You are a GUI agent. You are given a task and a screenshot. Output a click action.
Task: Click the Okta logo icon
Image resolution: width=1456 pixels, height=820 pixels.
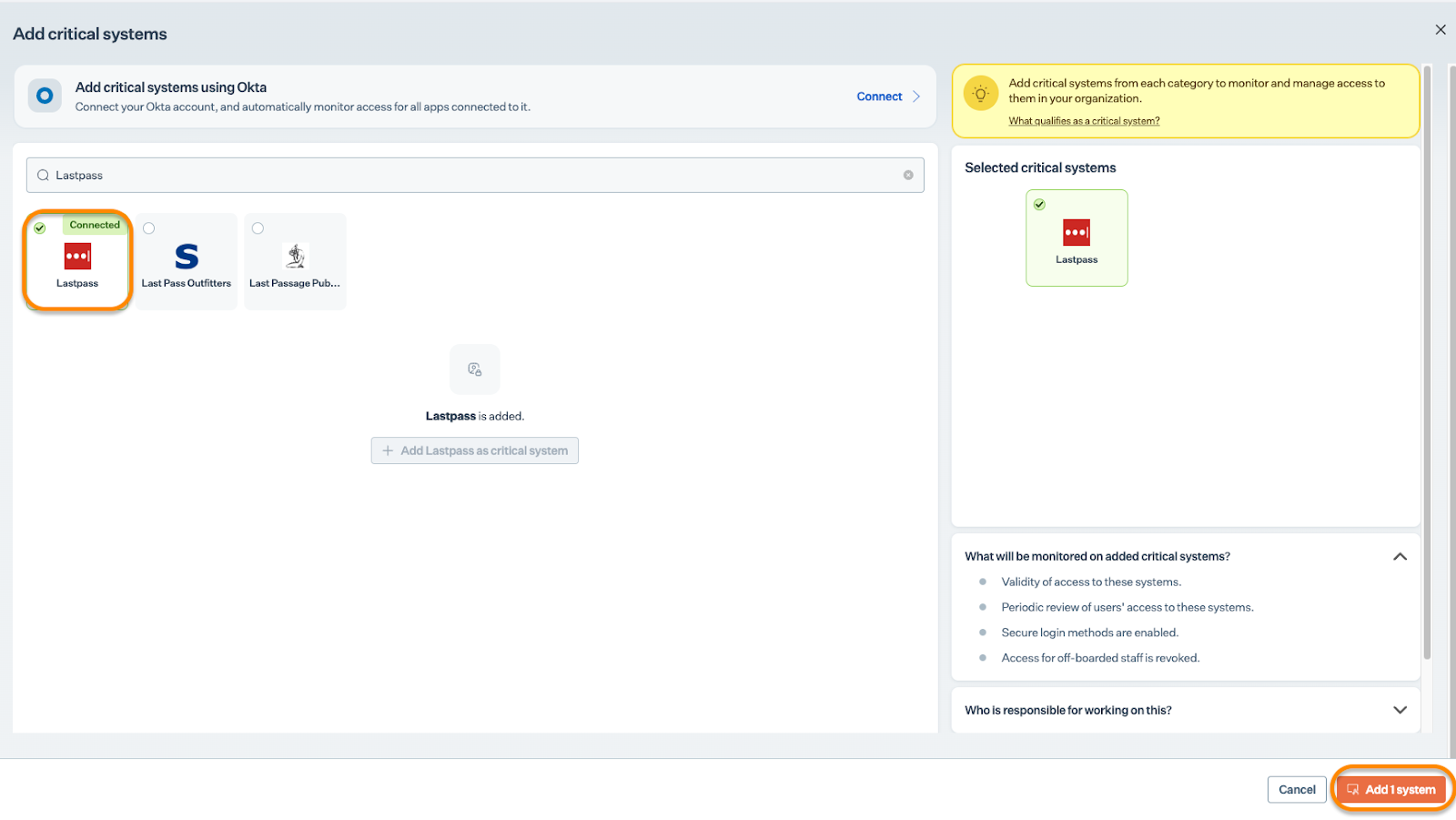coord(45,96)
